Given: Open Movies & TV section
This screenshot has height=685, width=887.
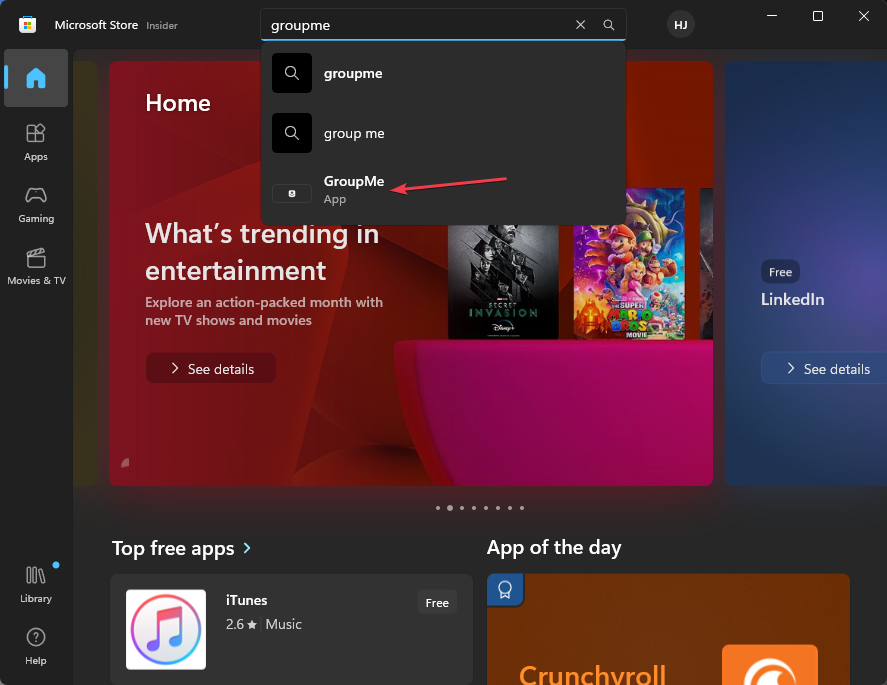Looking at the screenshot, I should pos(36,266).
